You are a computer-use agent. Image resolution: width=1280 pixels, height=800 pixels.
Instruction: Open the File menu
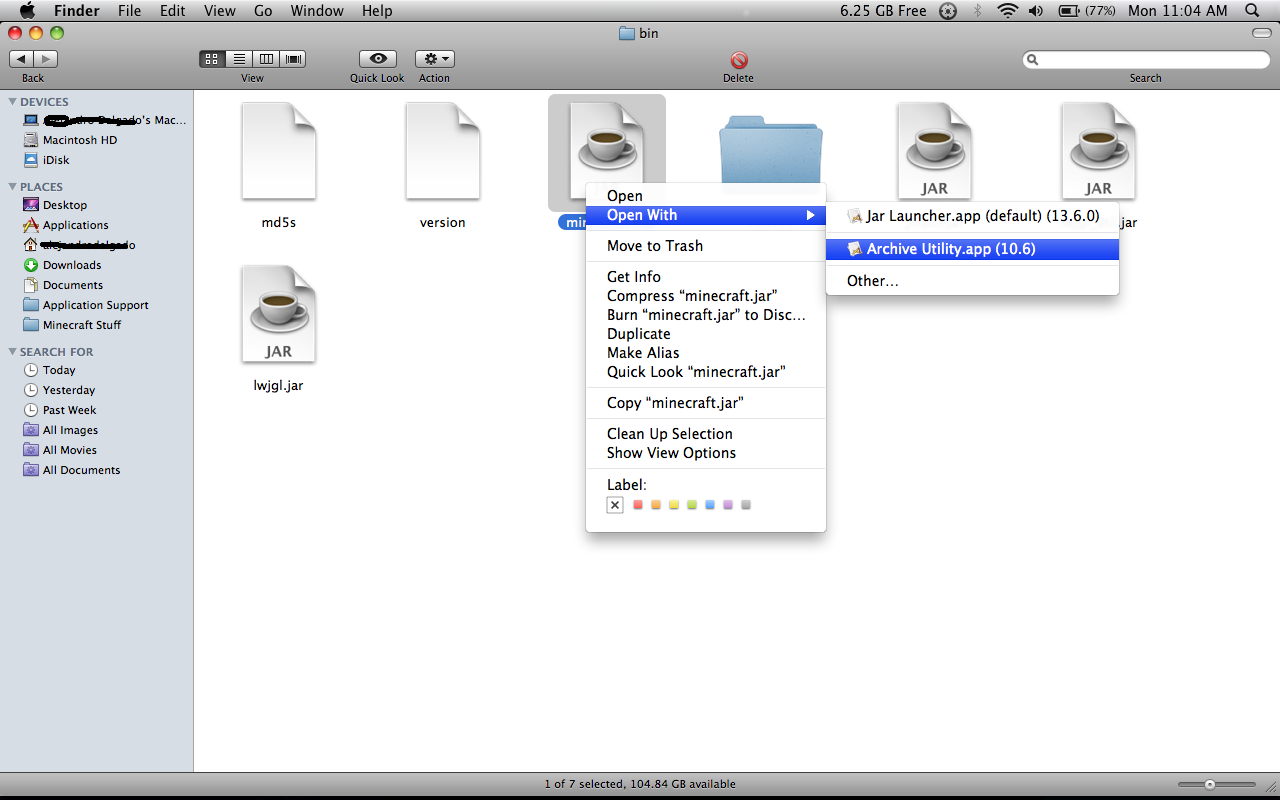point(129,11)
